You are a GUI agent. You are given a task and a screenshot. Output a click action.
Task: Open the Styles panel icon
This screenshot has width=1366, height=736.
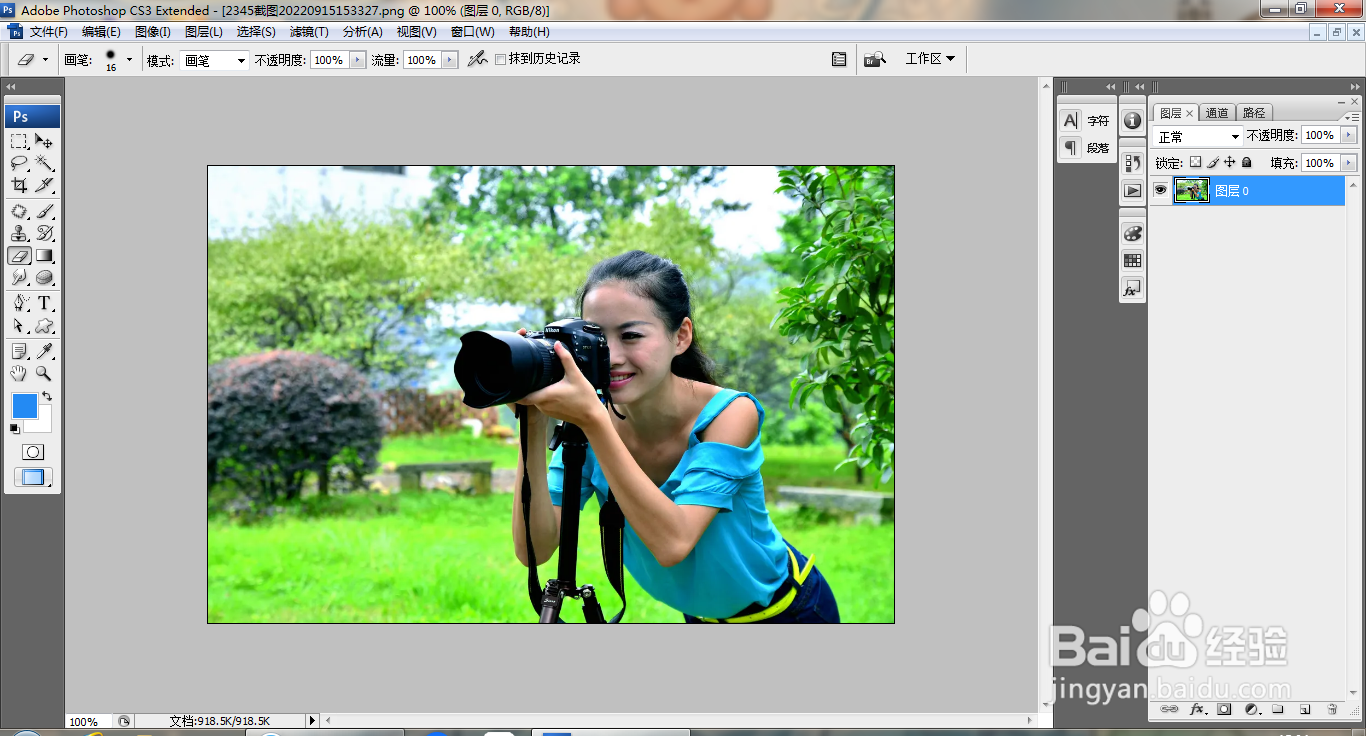1132,288
